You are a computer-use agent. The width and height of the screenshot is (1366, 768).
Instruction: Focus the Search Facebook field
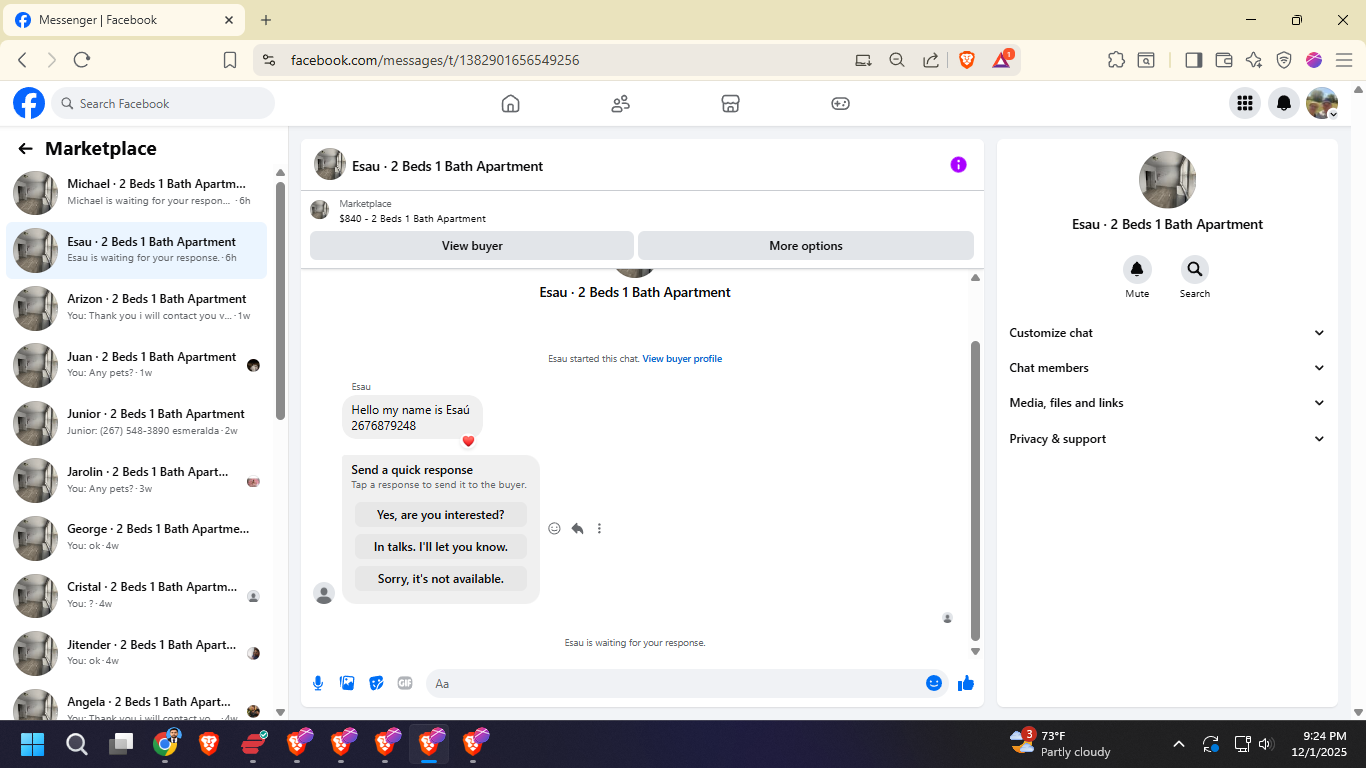pos(163,103)
